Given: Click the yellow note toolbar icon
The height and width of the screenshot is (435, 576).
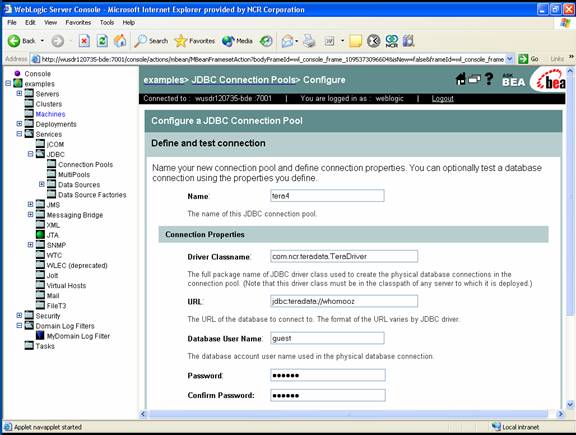Looking at the screenshot, I should (x=355, y=41).
